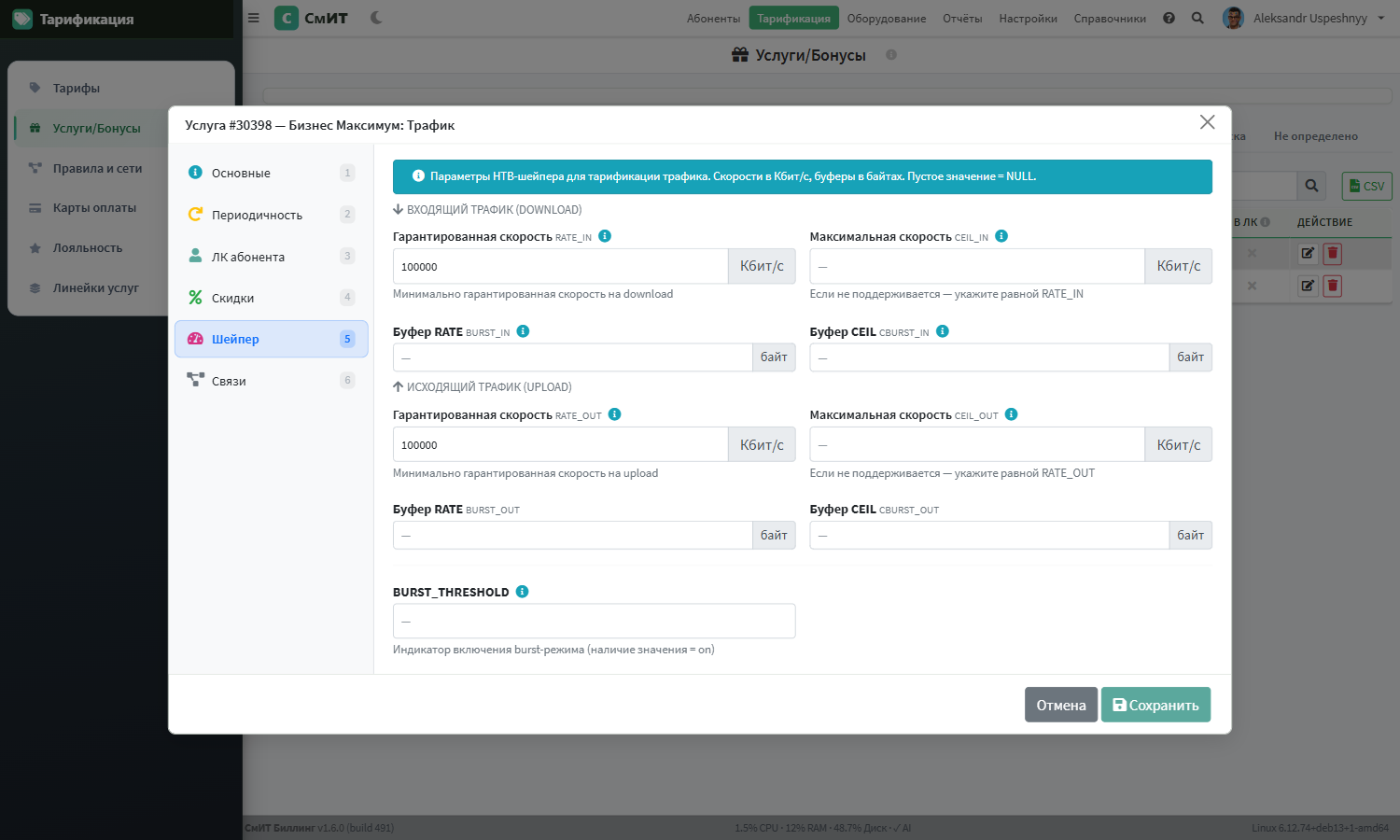Focus the BURST_OUT buffer field
The width and height of the screenshot is (1400, 840).
[572, 535]
